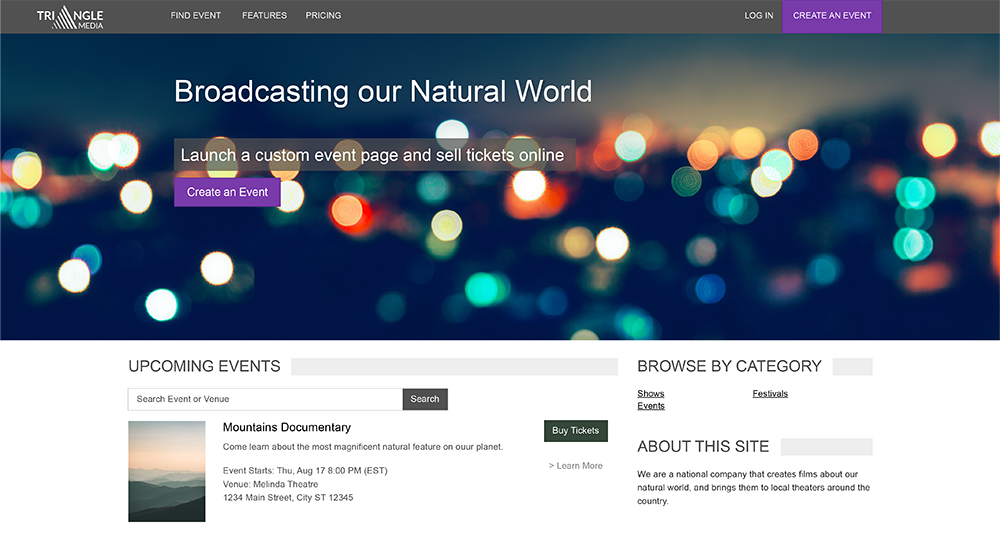Screen dimensions: 1000x540
Task: Click the Browse by Category heading
Action: click(x=729, y=366)
